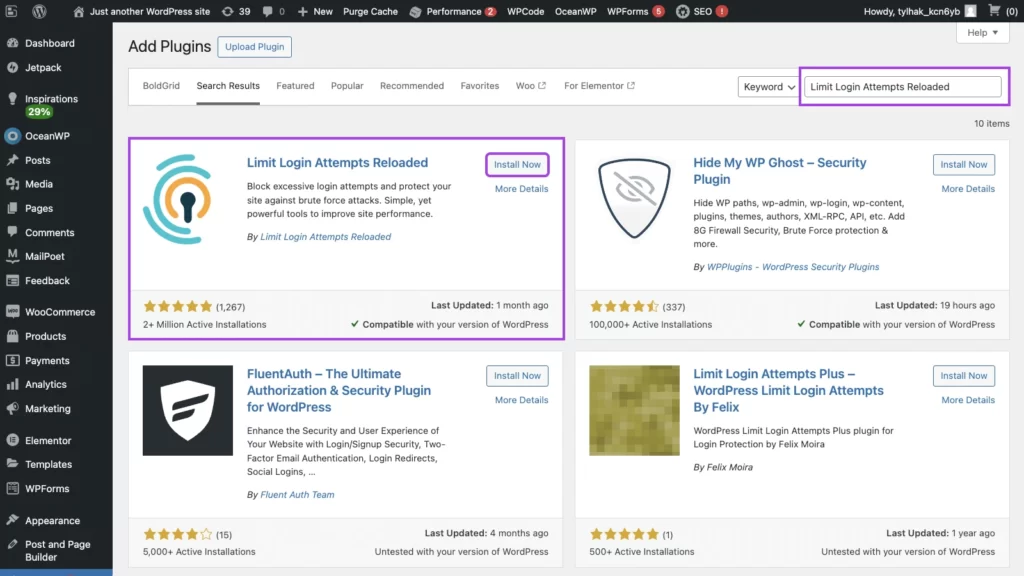Open the Recommended tab

tap(412, 86)
